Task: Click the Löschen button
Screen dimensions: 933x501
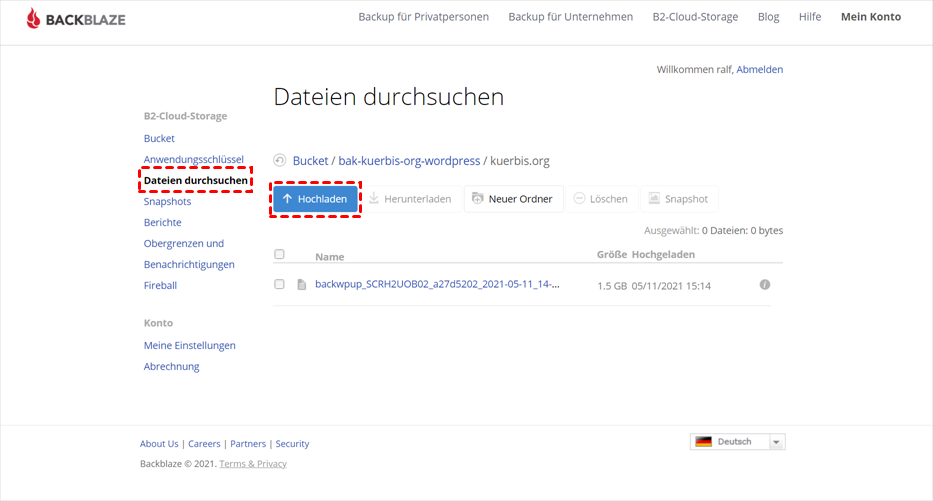Action: 601,199
